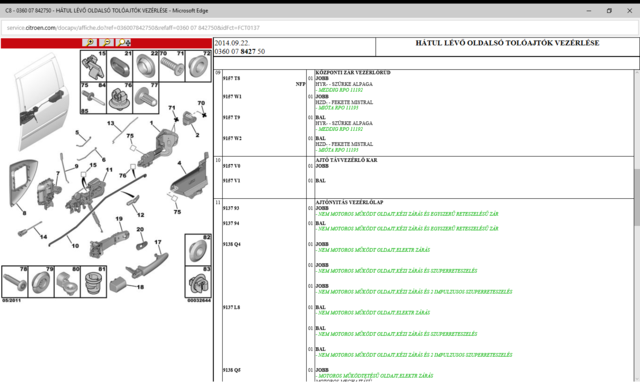Activate the zoom-and-pan magnifier tool
The image size is (640, 386).
(123, 42)
